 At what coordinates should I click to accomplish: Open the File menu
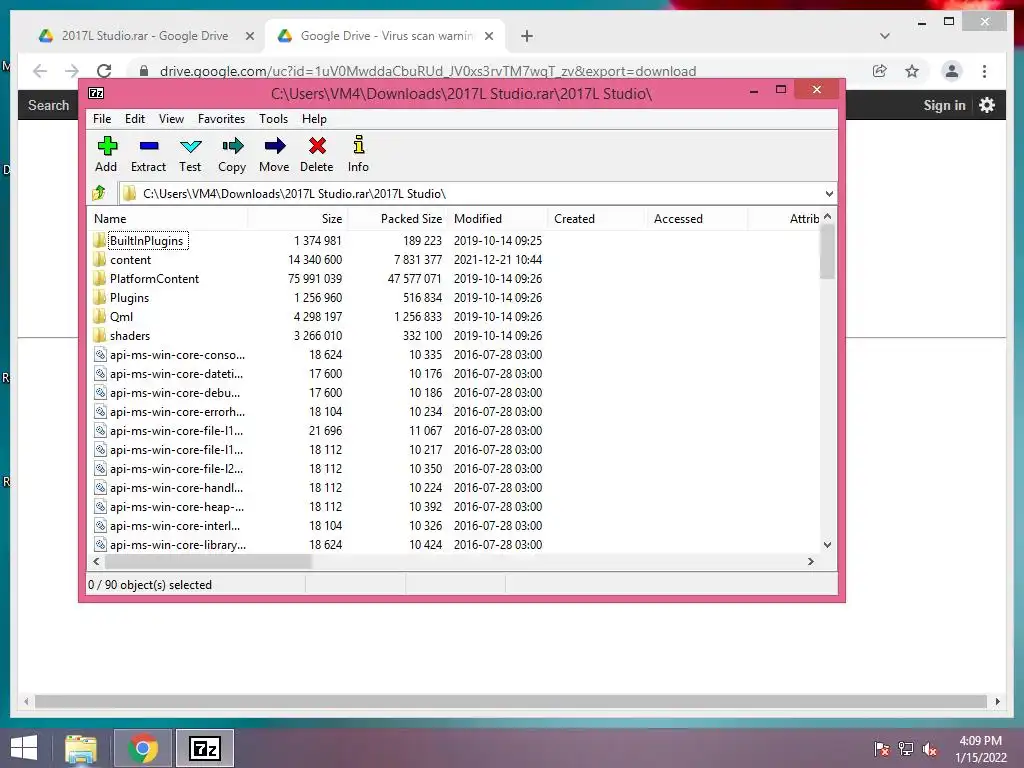pyautogui.click(x=102, y=119)
